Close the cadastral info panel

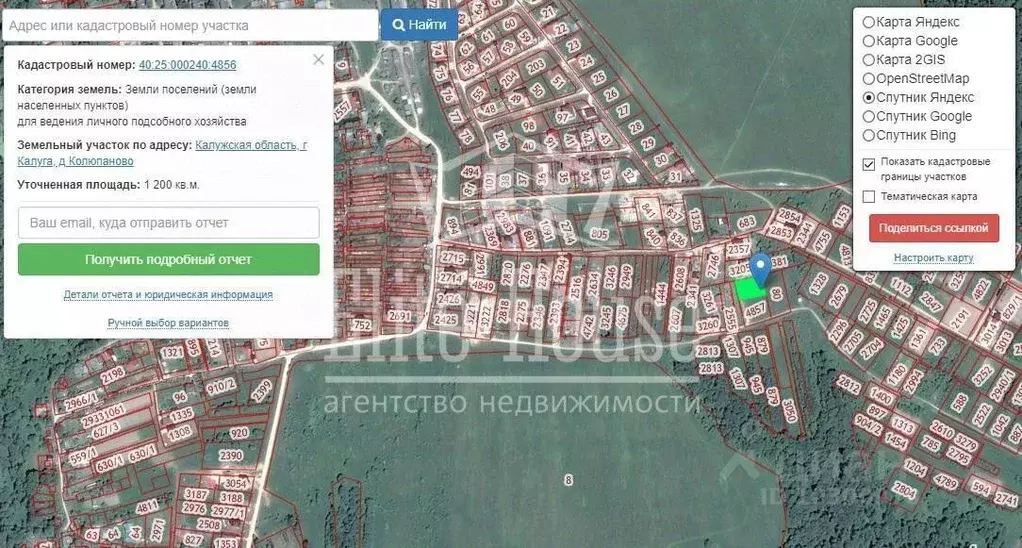tap(318, 60)
